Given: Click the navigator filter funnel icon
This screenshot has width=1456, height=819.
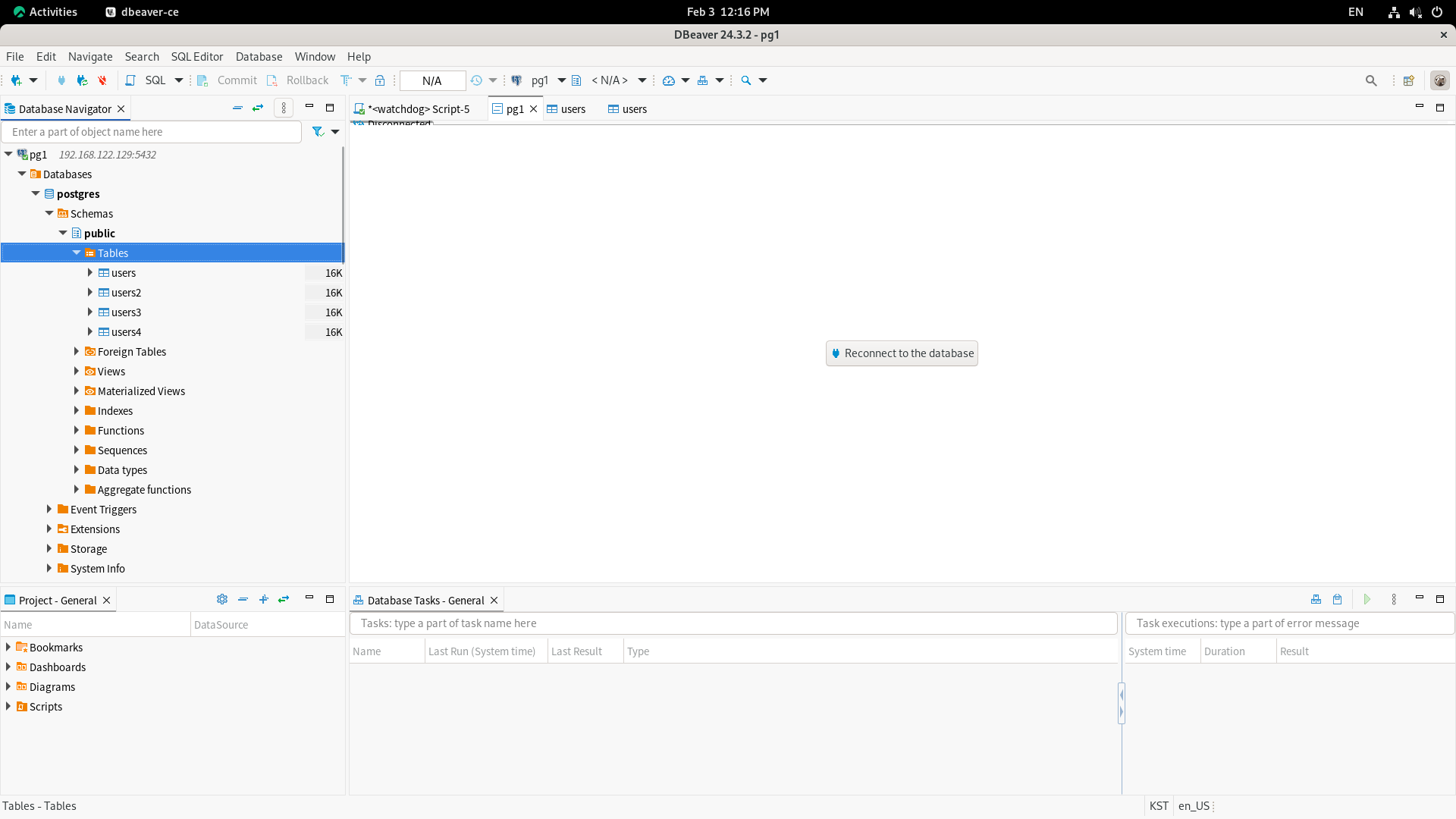Looking at the screenshot, I should (318, 132).
